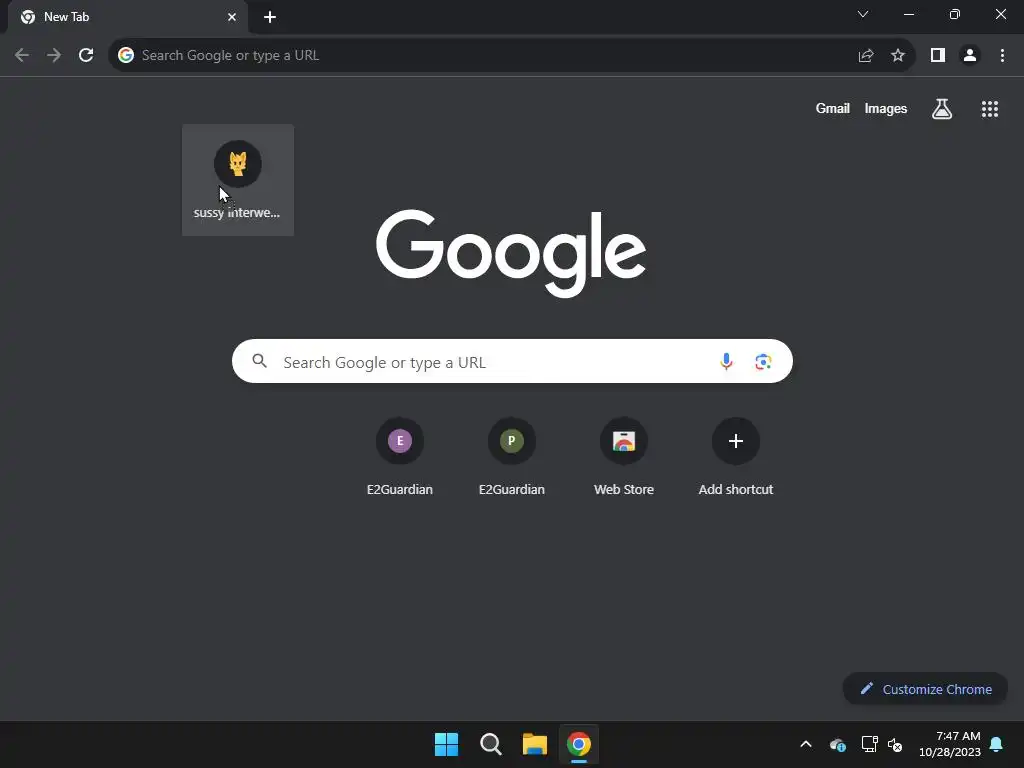The height and width of the screenshot is (768, 1024).
Task: Start voice search with microphone icon
Action: pos(726,361)
